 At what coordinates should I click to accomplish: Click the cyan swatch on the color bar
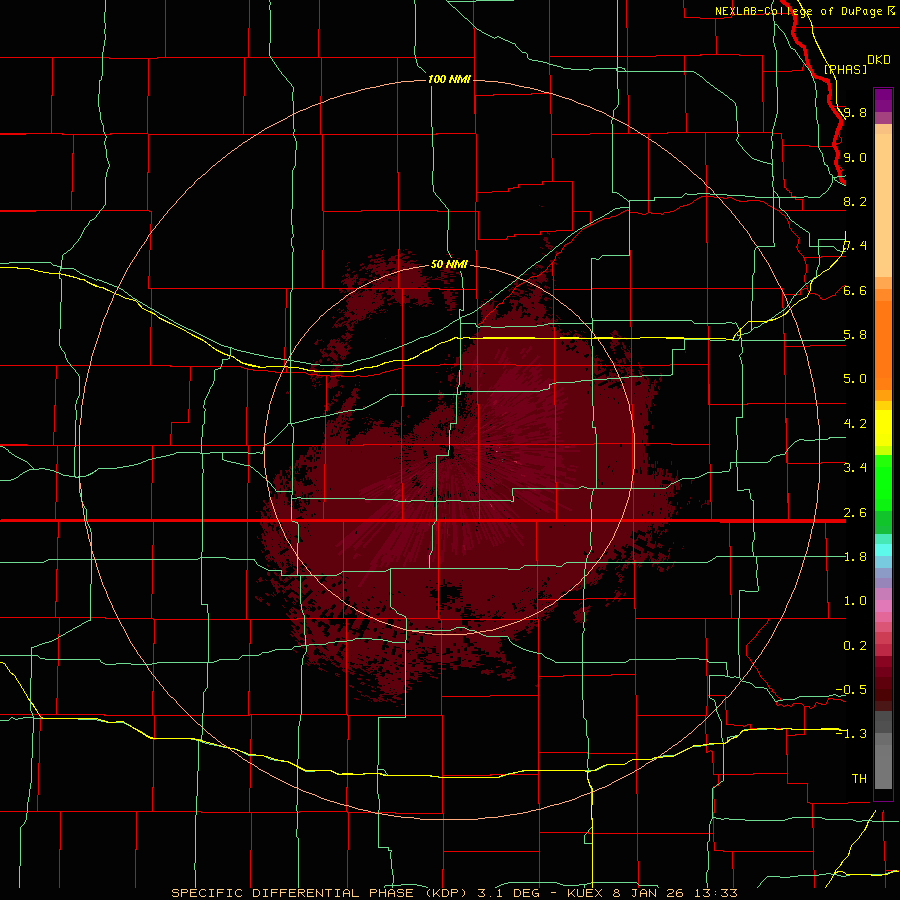883,550
